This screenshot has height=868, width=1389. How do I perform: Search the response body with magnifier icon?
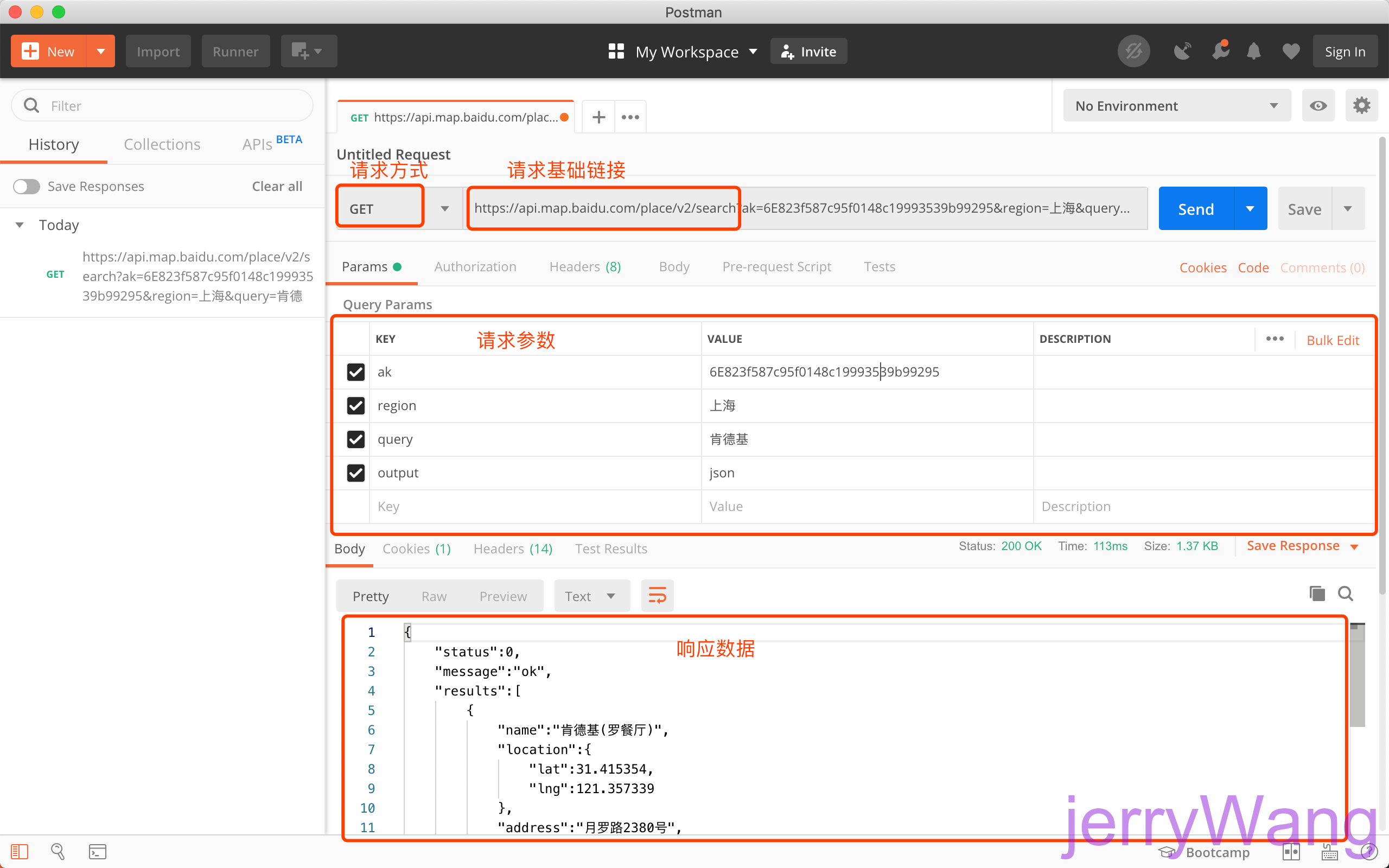1346,593
